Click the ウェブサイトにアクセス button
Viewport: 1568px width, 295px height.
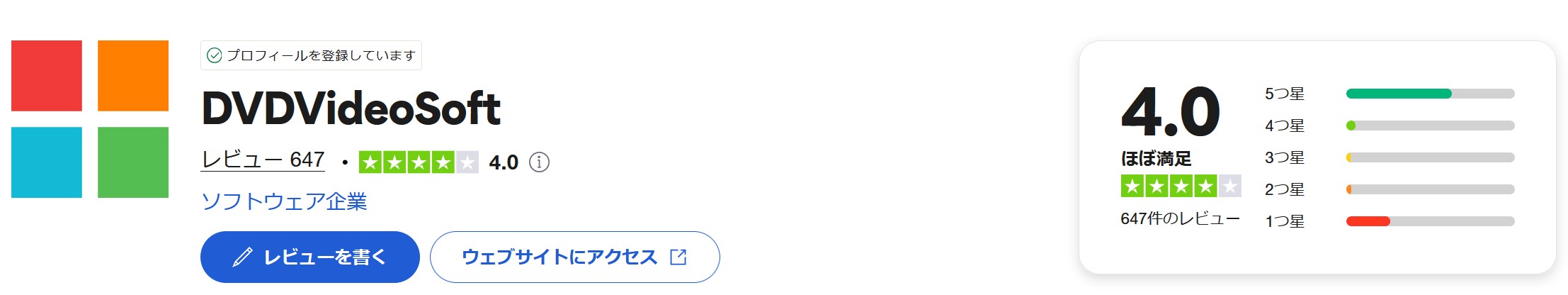(x=574, y=257)
